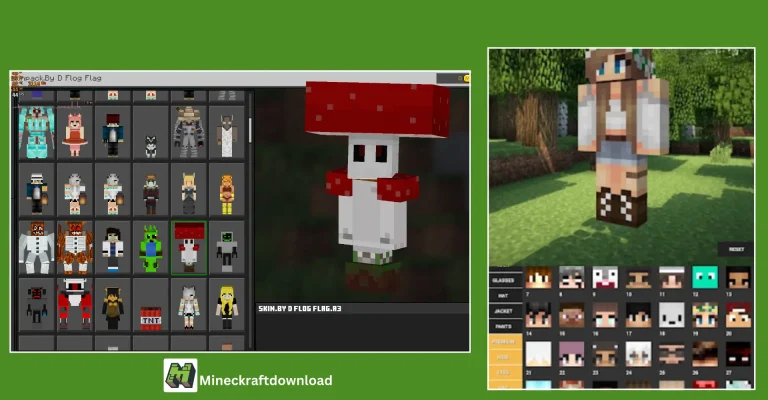Select face option 14 with black hair
This screenshot has height=400, width=768.
coord(538,315)
